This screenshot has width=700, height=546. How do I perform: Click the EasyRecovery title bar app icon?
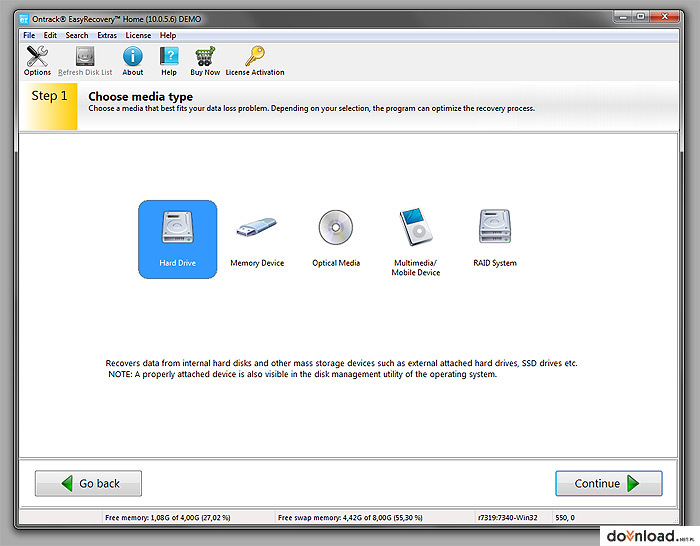tap(24, 19)
